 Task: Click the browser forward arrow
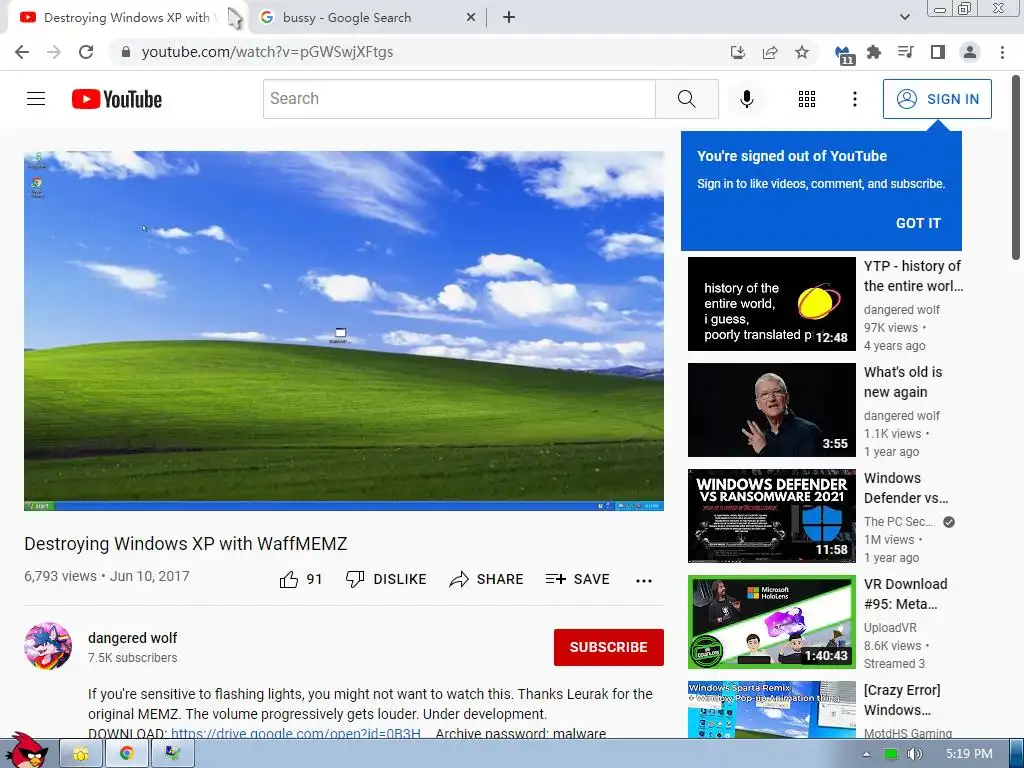(54, 52)
